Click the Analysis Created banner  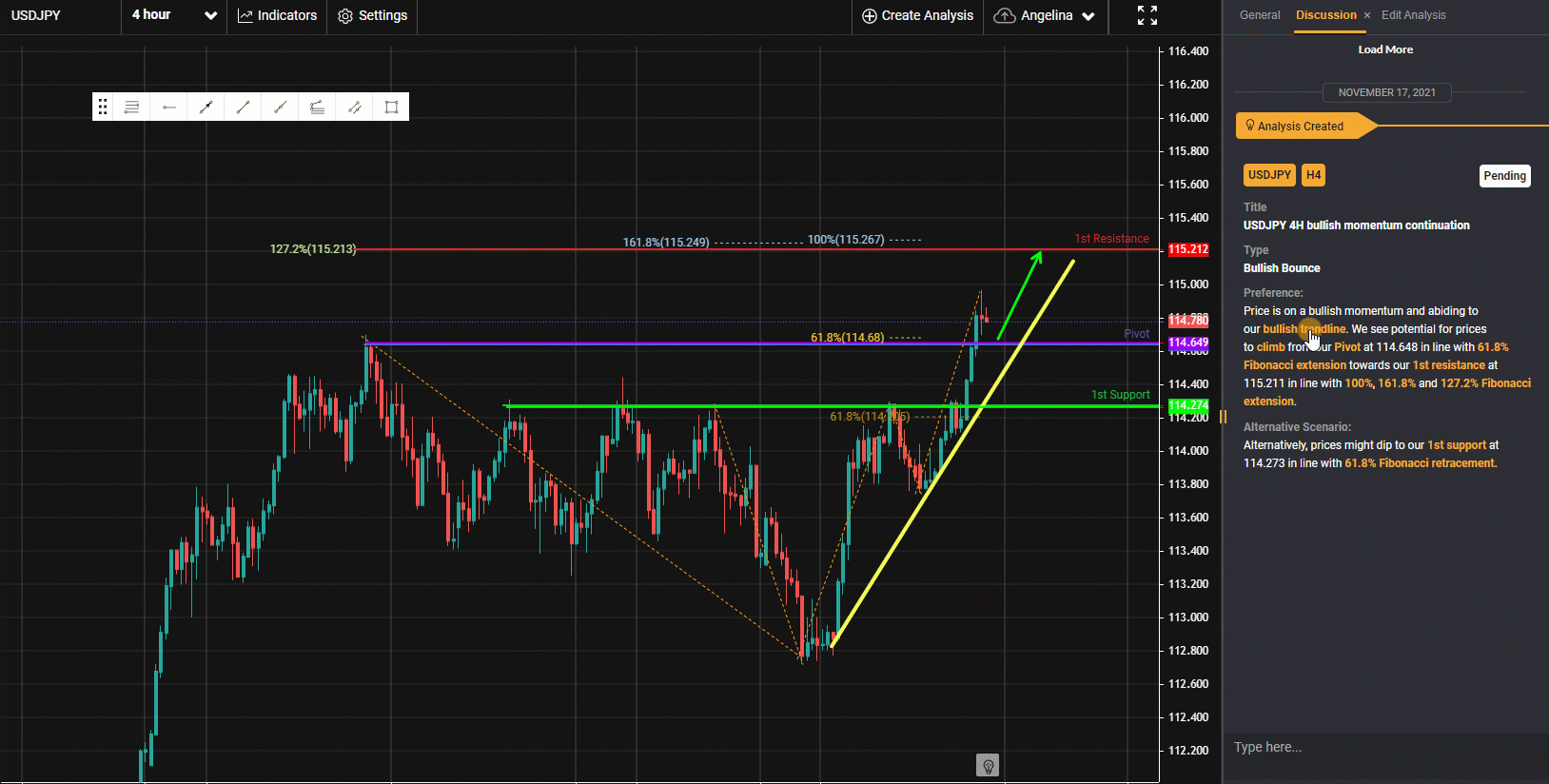pos(1305,126)
